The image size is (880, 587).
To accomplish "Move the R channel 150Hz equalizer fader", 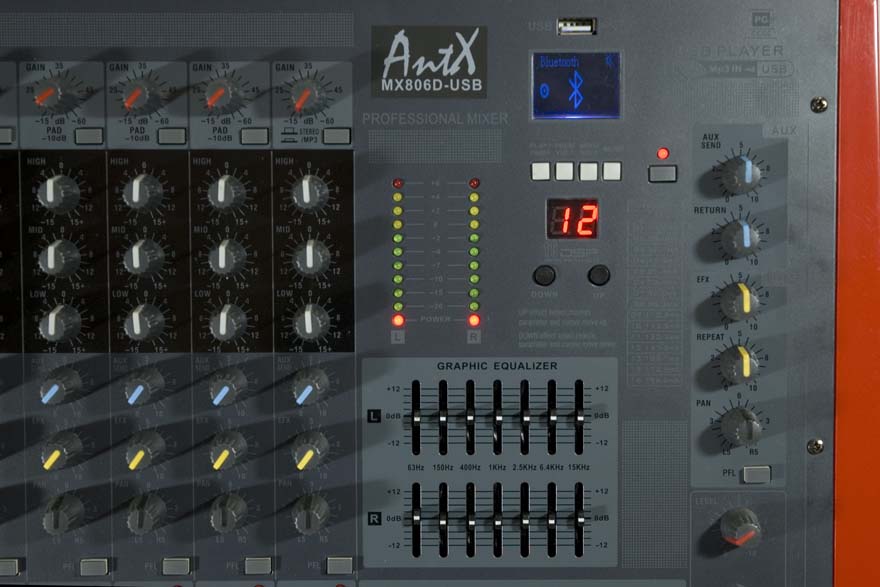I will (x=443, y=522).
